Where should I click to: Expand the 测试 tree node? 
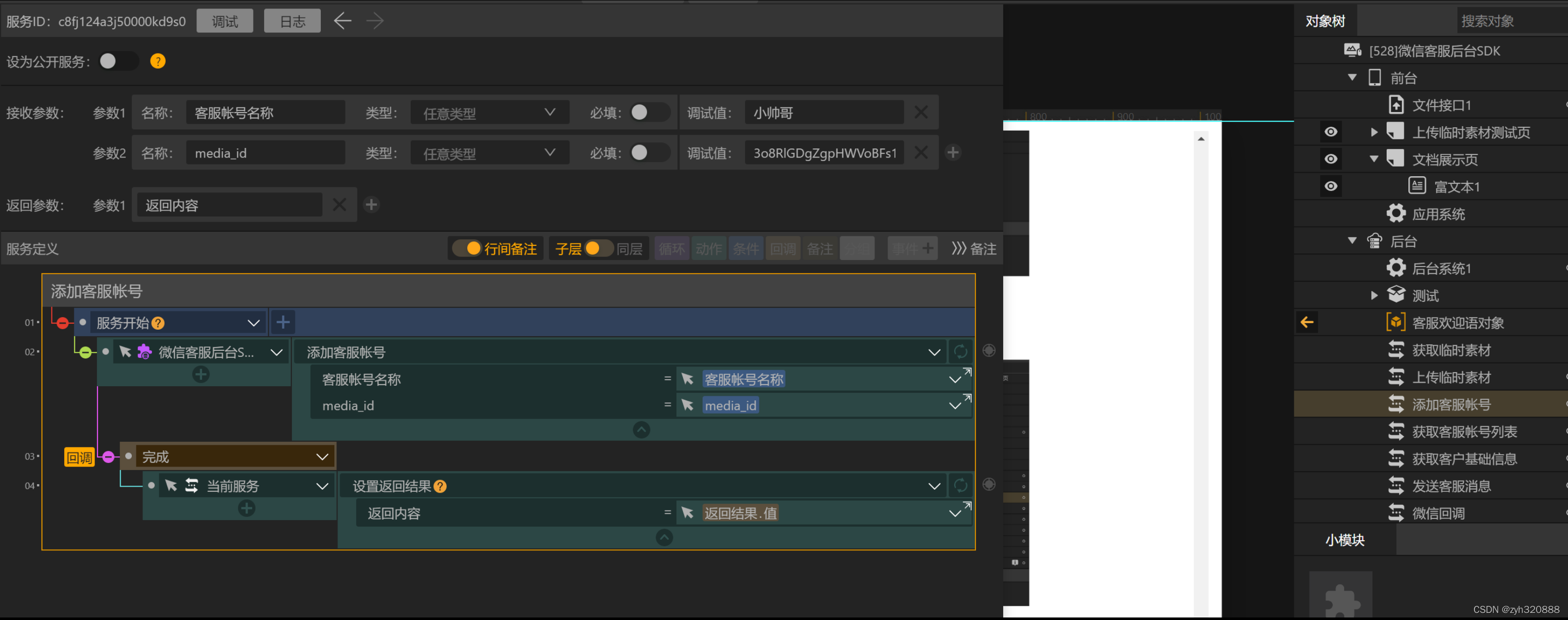tap(1374, 296)
